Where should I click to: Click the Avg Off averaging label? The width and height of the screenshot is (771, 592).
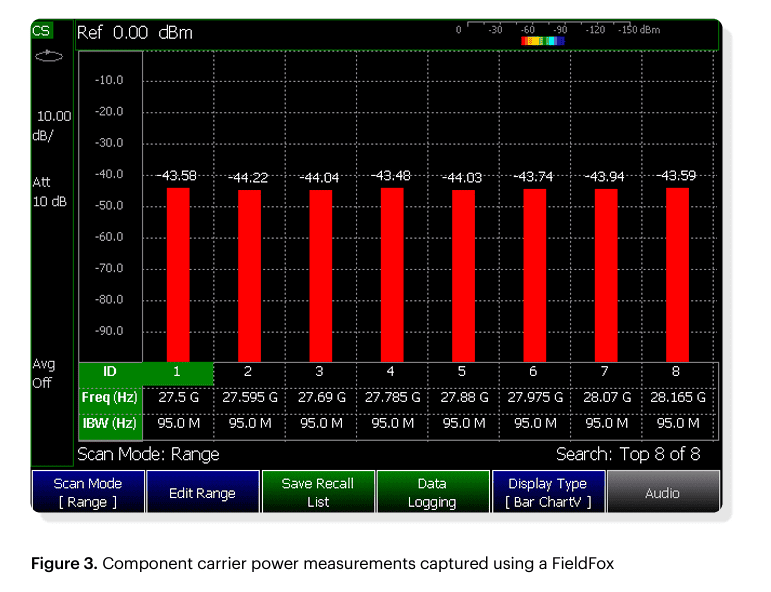coord(43,373)
